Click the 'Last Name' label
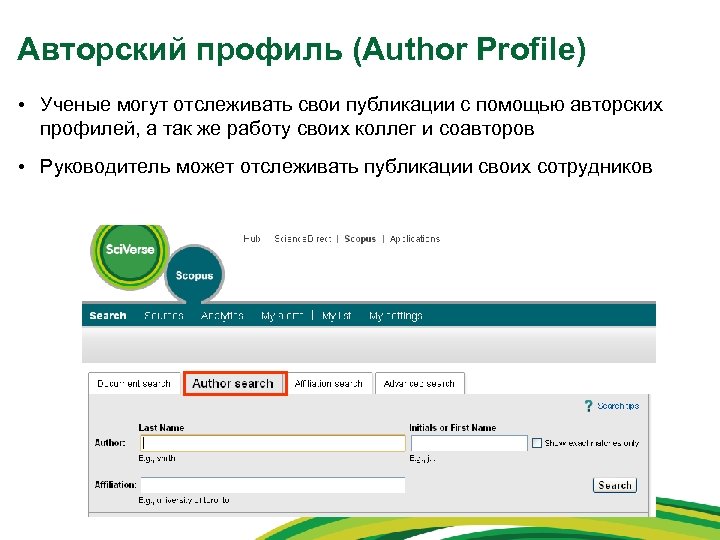 click(161, 428)
